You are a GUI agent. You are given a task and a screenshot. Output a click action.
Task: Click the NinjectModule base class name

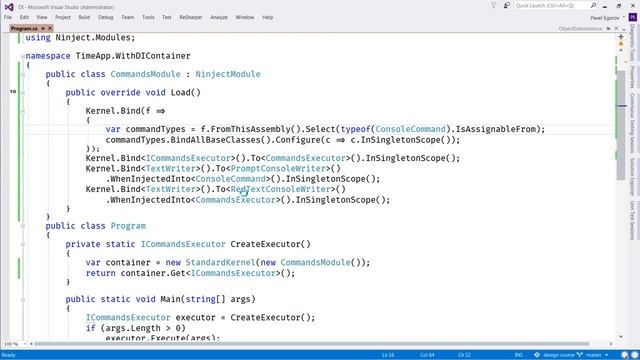tap(228, 74)
